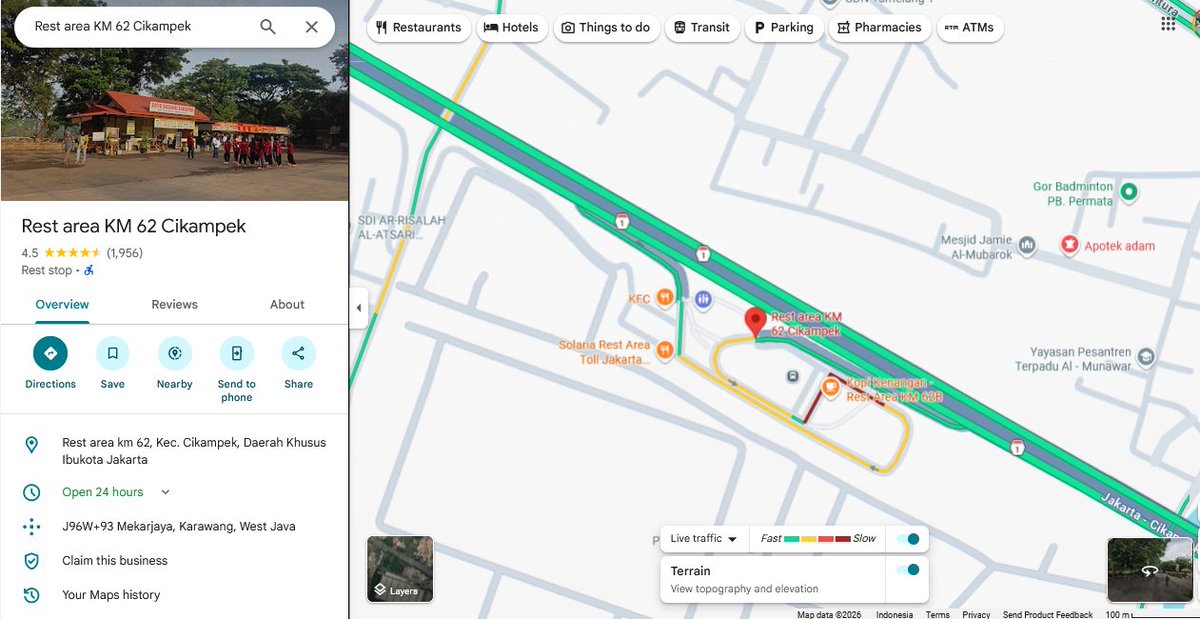Click Claim this business text
The image size is (1200, 619).
115,561
